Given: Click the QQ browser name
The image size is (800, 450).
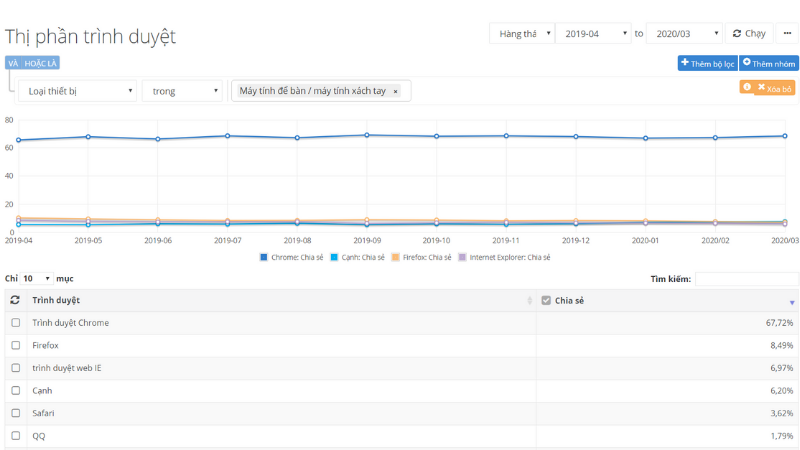Looking at the screenshot, I should click(39, 436).
